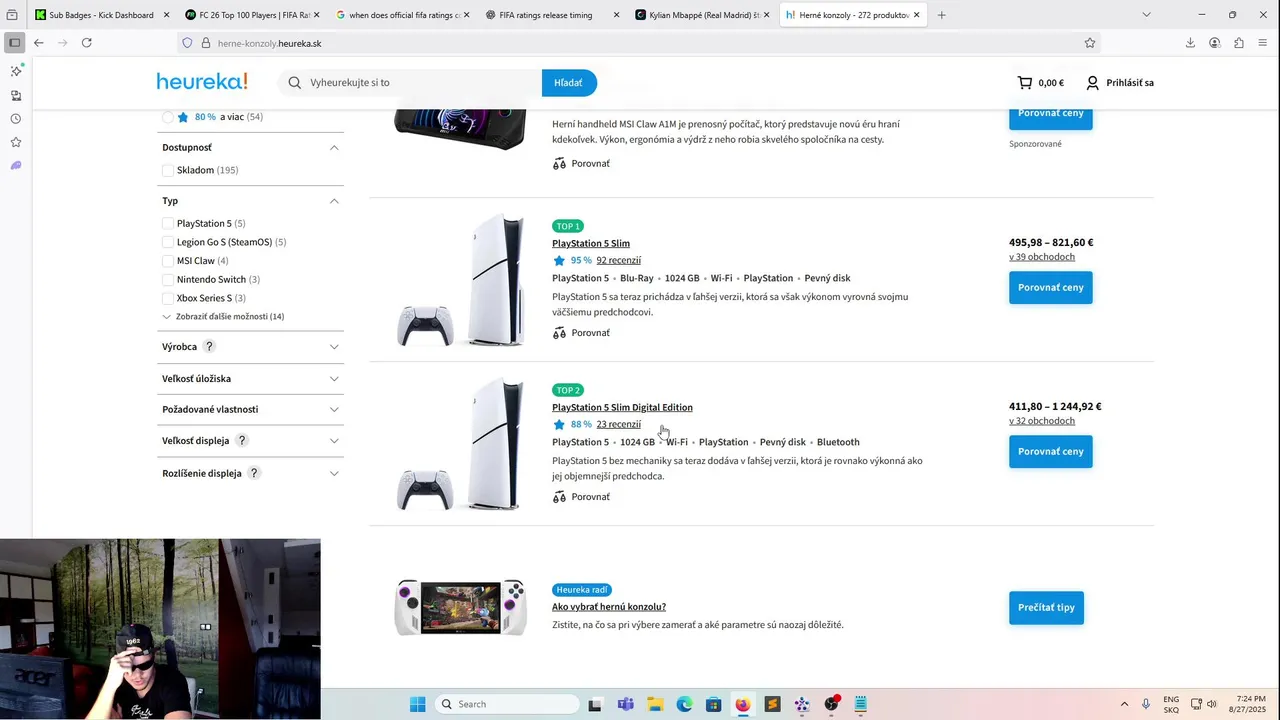The height and width of the screenshot is (720, 1280).
Task: Check the PlayStation 5 type filter
Action: pyautogui.click(x=168, y=224)
